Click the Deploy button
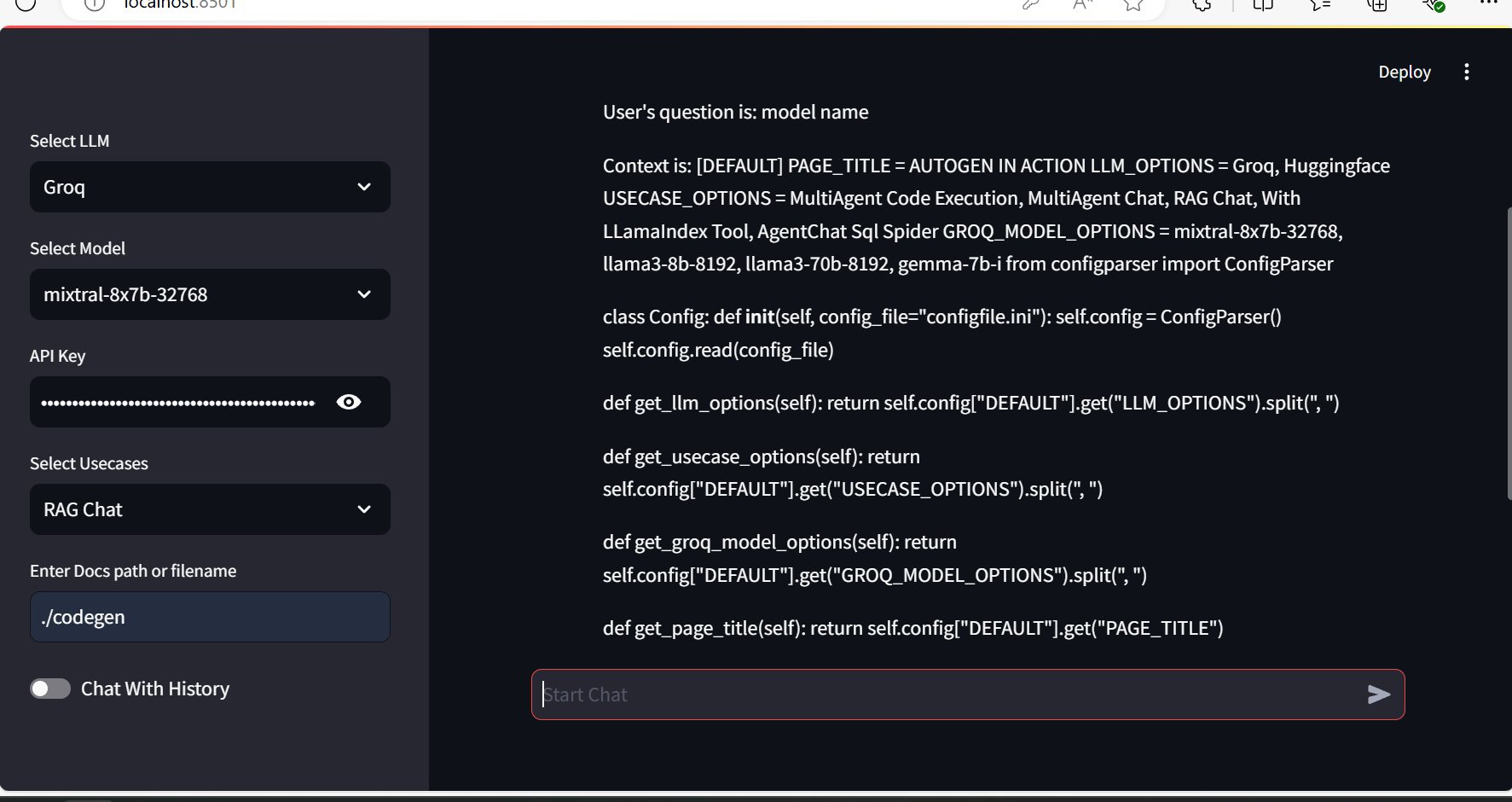Screen dimensions: 1512x802 tap(1404, 72)
